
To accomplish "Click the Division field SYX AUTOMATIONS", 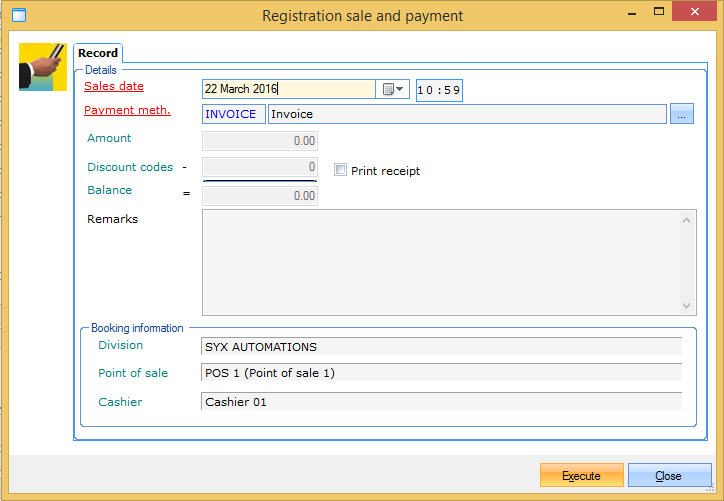I will pyautogui.click(x=441, y=346).
